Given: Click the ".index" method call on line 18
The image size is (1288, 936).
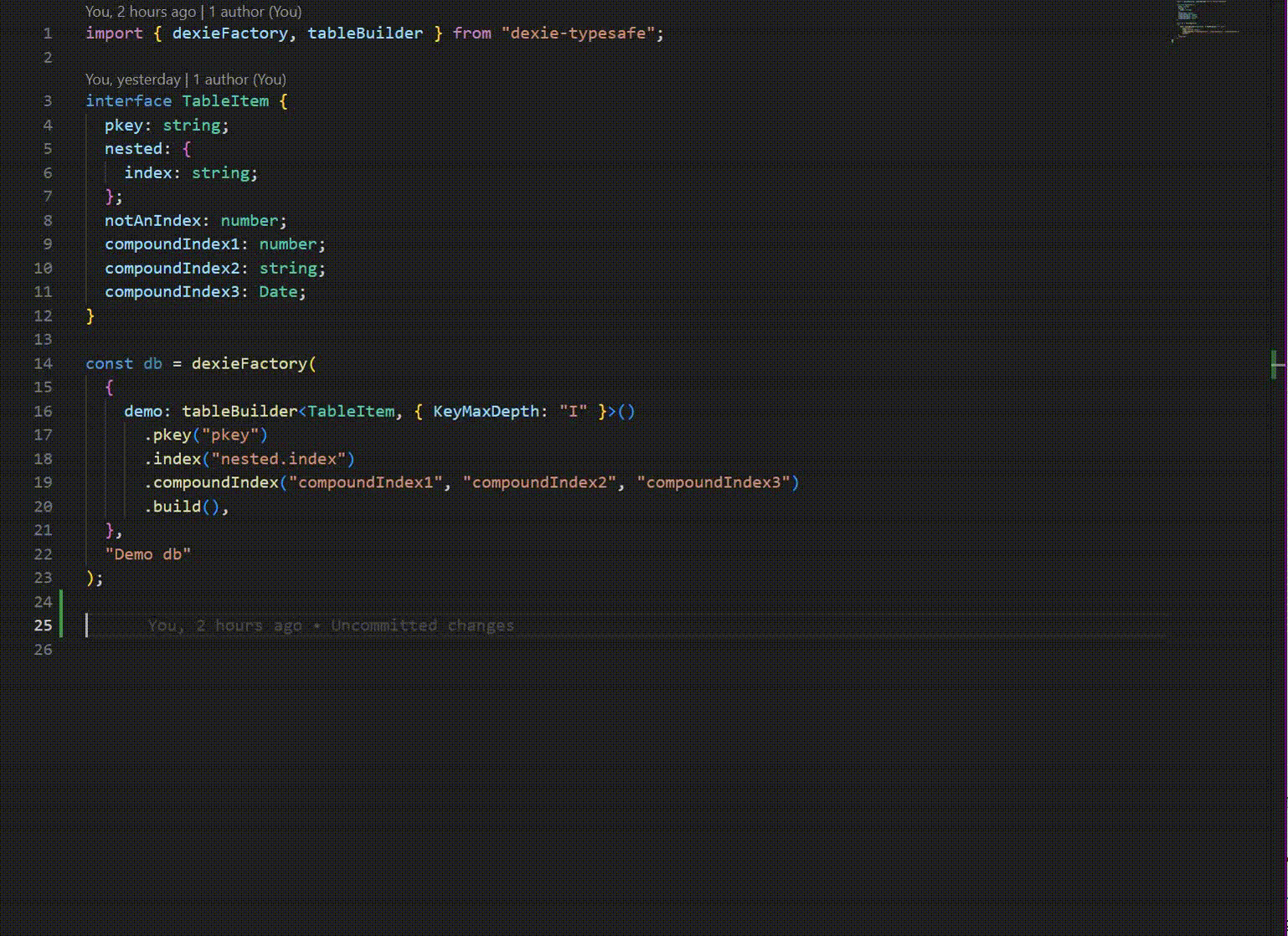Looking at the screenshot, I should tap(173, 460).
